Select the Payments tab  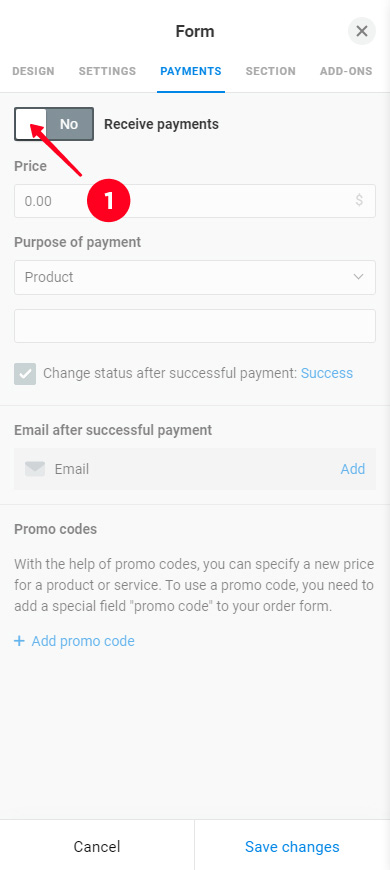pyautogui.click(x=191, y=71)
